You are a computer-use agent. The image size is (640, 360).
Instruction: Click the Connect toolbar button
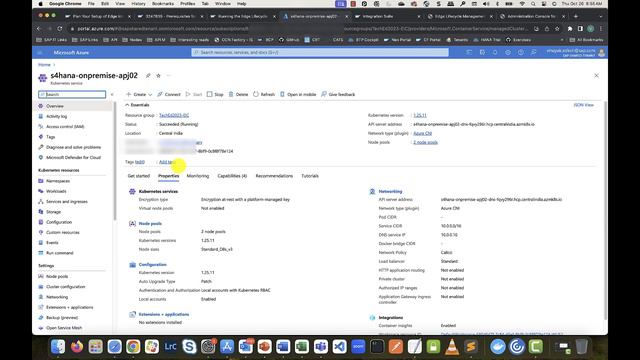(x=169, y=94)
